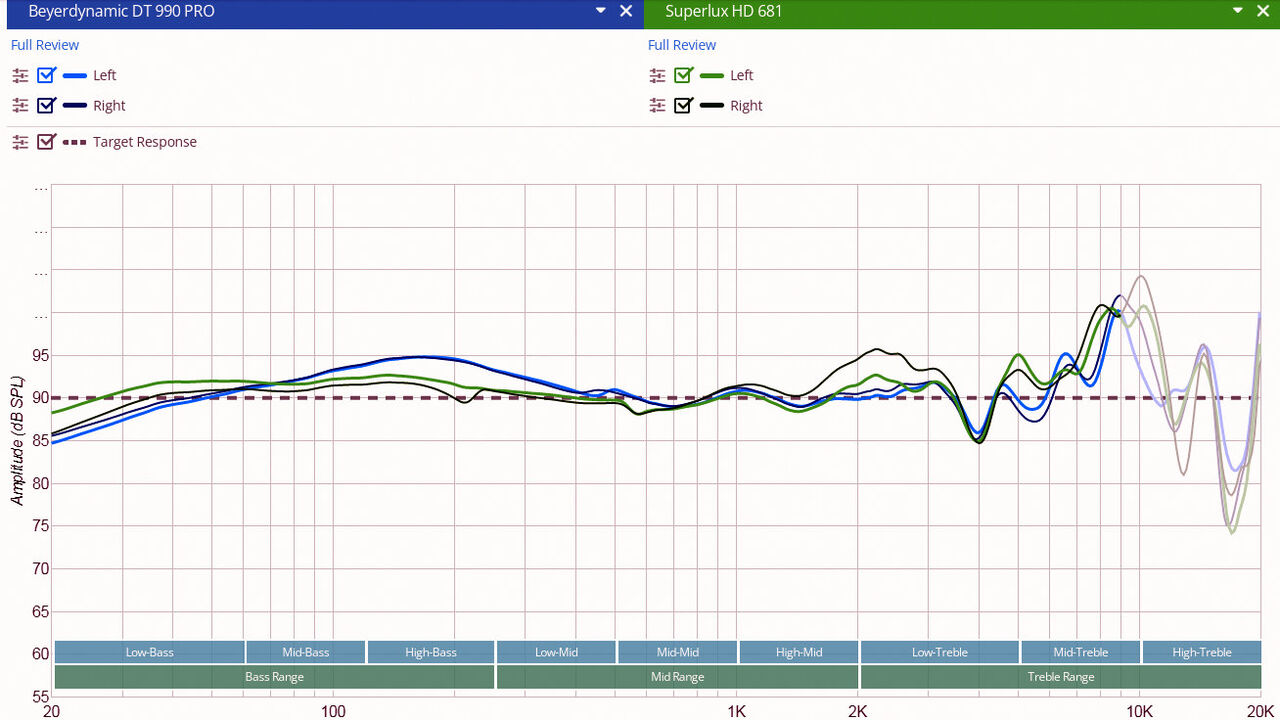Click the 2K frequency axis label

coord(858,711)
